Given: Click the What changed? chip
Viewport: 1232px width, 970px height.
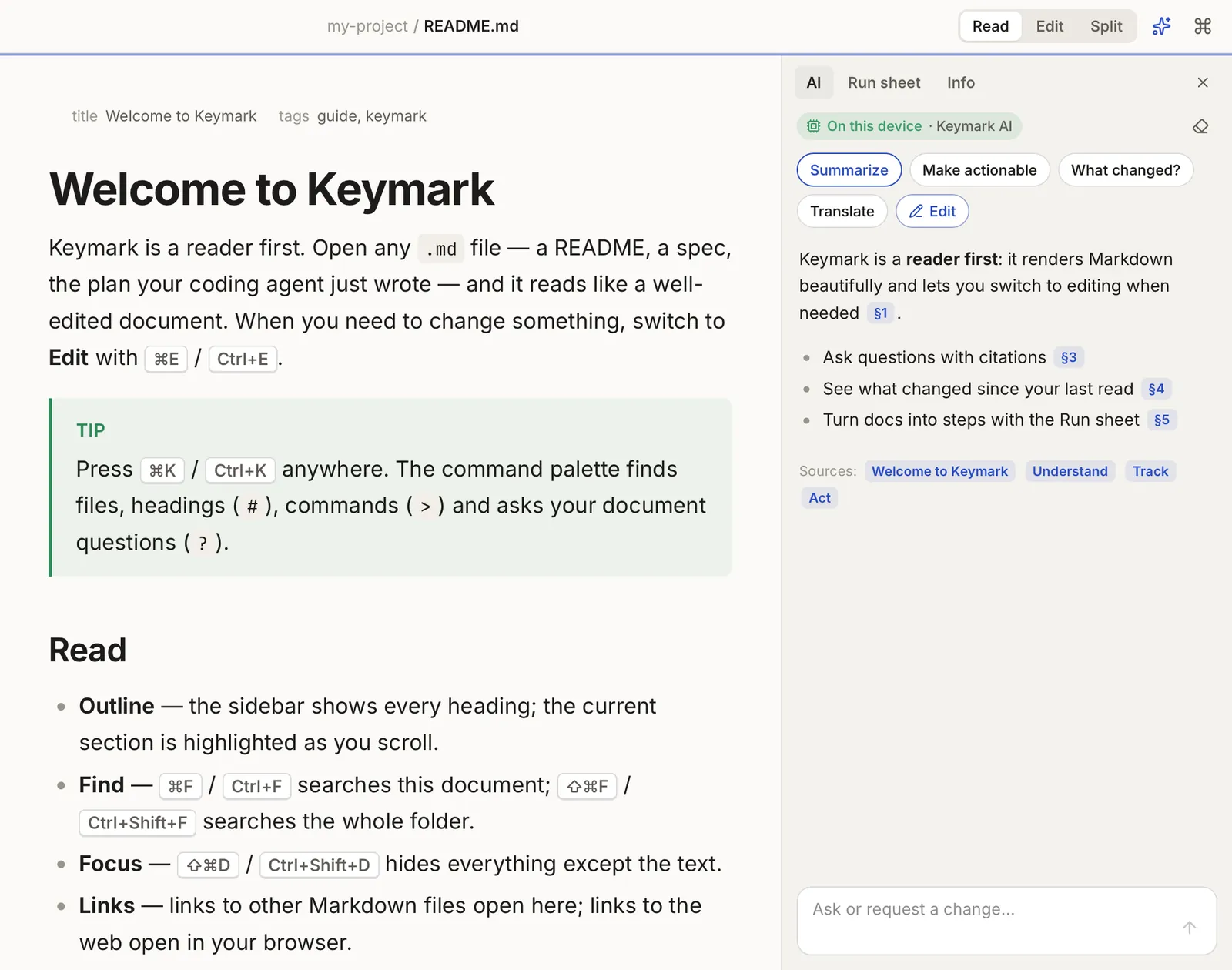Looking at the screenshot, I should (1125, 170).
